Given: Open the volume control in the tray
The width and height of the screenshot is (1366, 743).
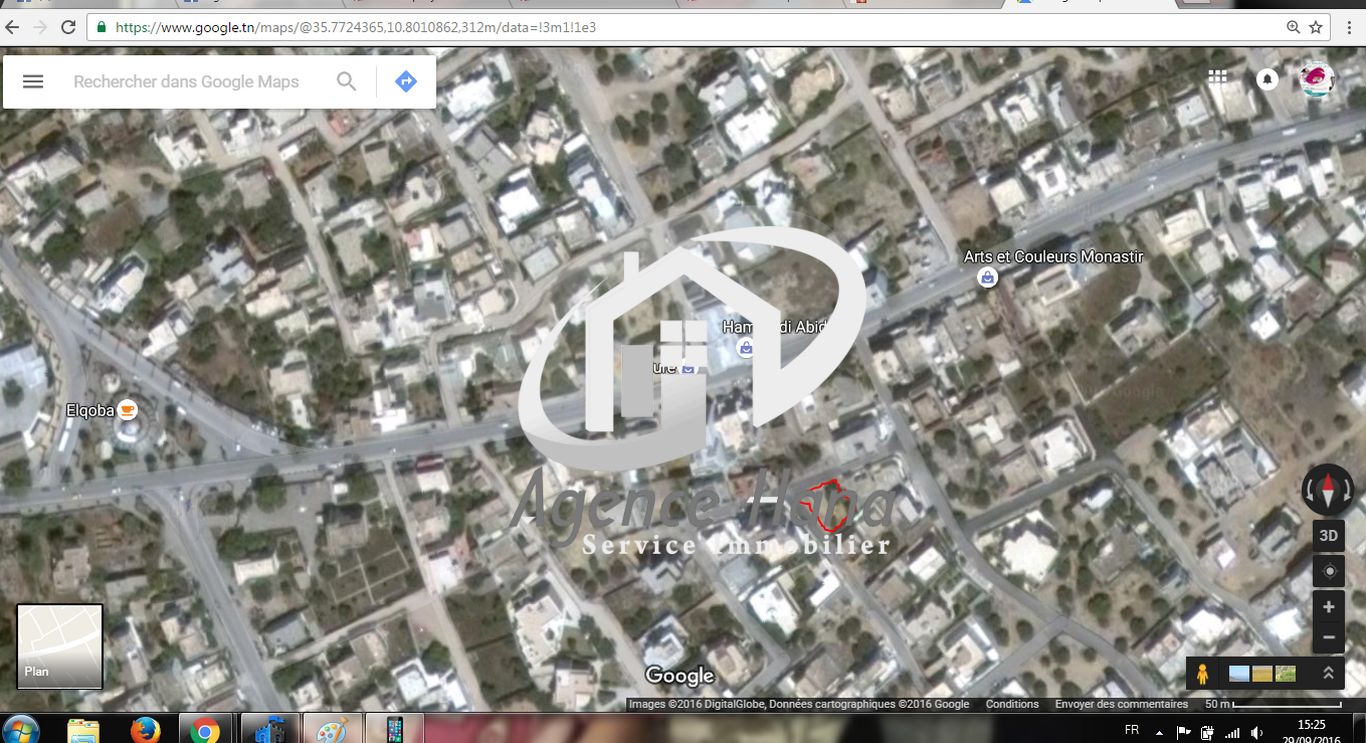Looking at the screenshot, I should pyautogui.click(x=1257, y=732).
